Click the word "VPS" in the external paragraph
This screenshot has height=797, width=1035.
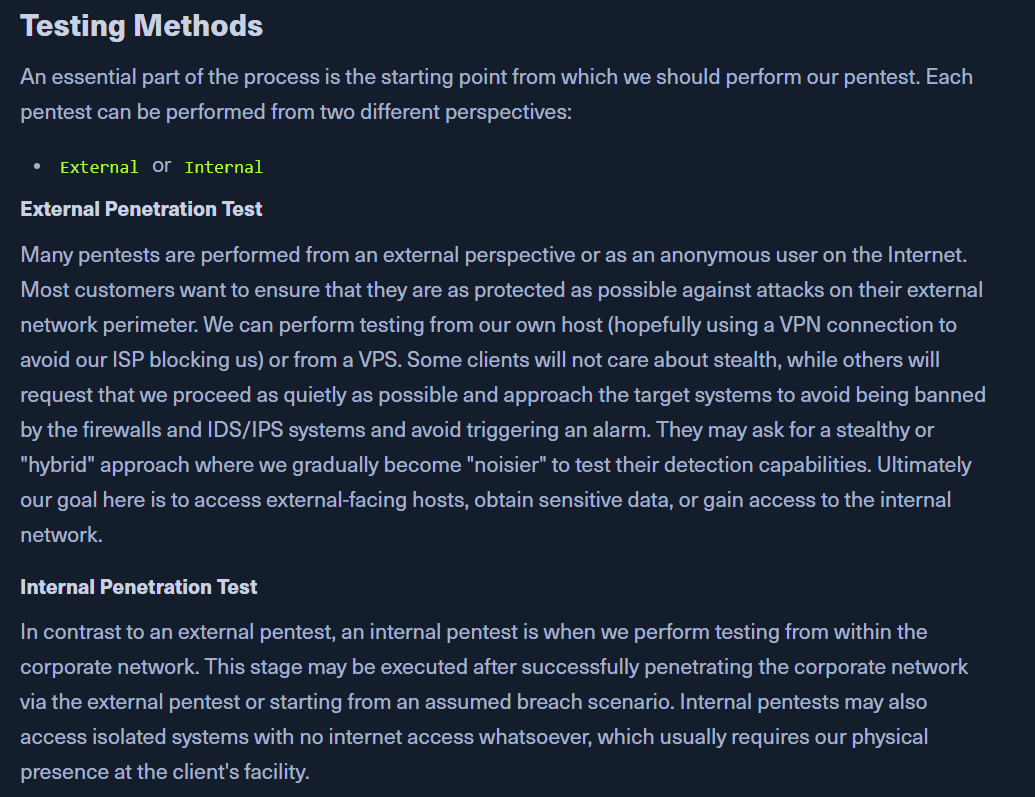pos(378,360)
